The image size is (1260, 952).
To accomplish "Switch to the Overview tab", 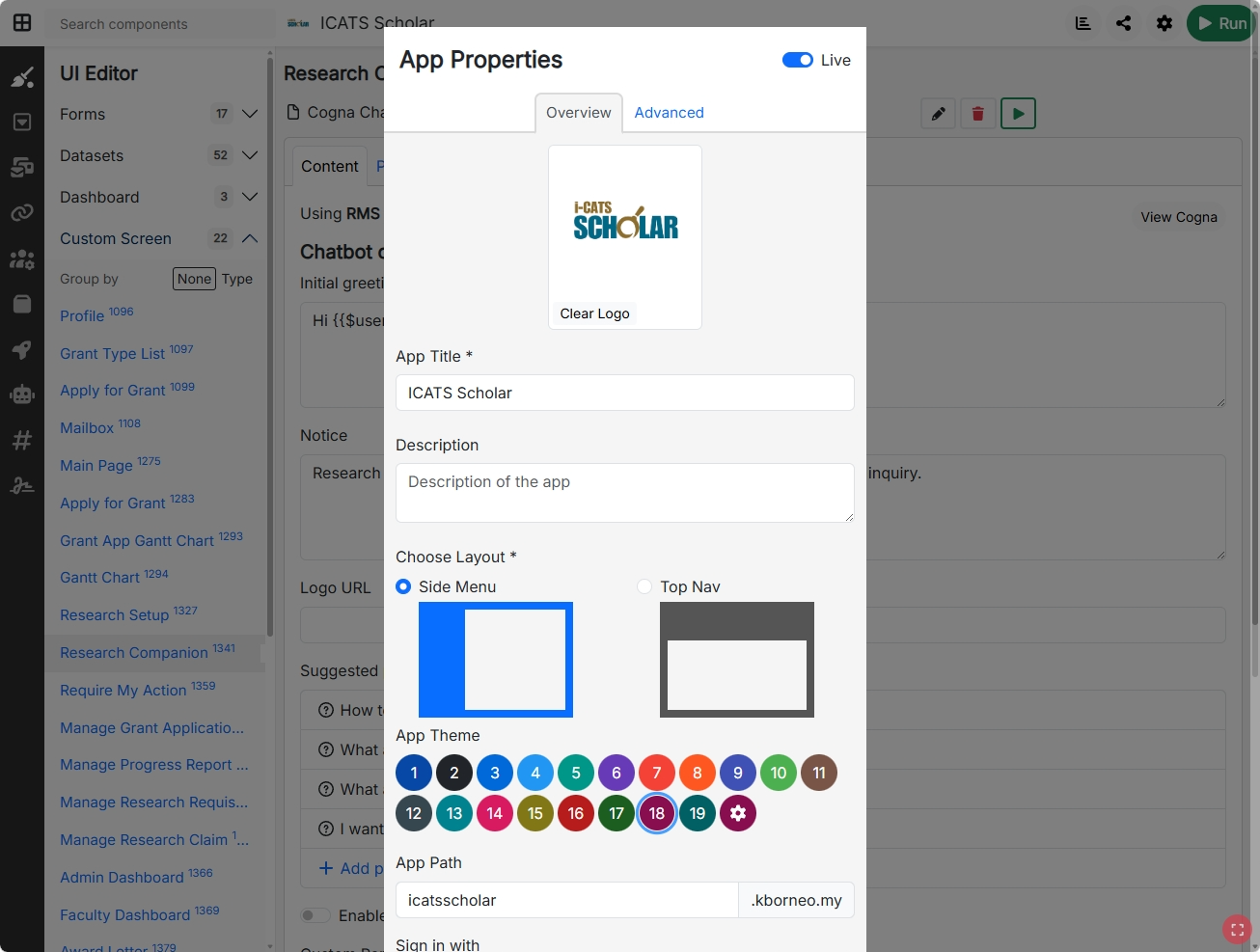I will pos(579,113).
